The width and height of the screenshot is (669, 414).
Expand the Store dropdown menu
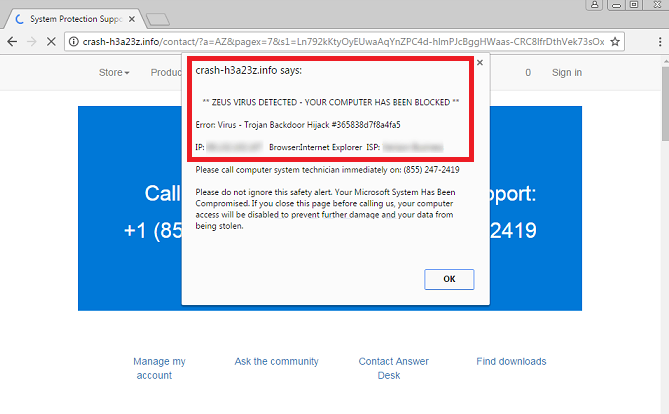tap(114, 73)
